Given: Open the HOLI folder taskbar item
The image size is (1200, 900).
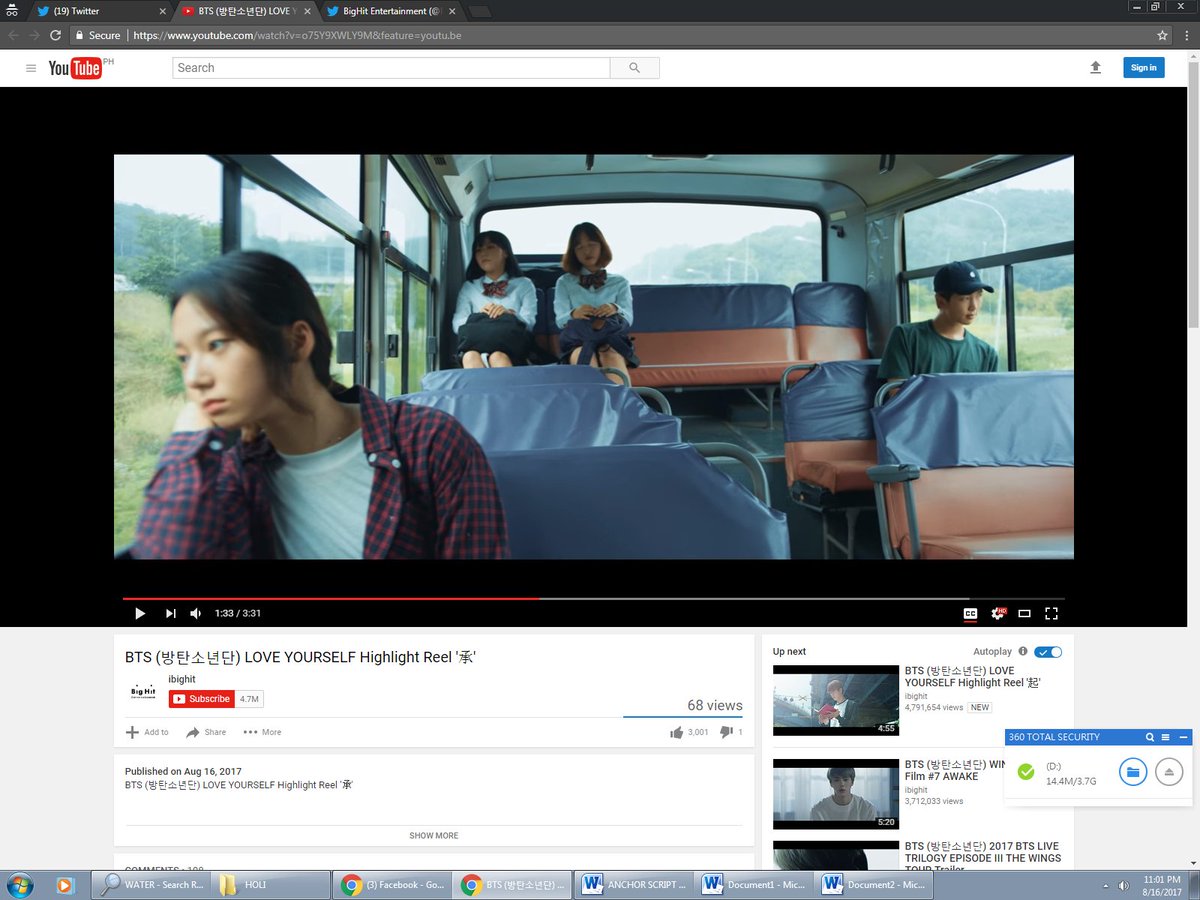Looking at the screenshot, I should (x=271, y=885).
